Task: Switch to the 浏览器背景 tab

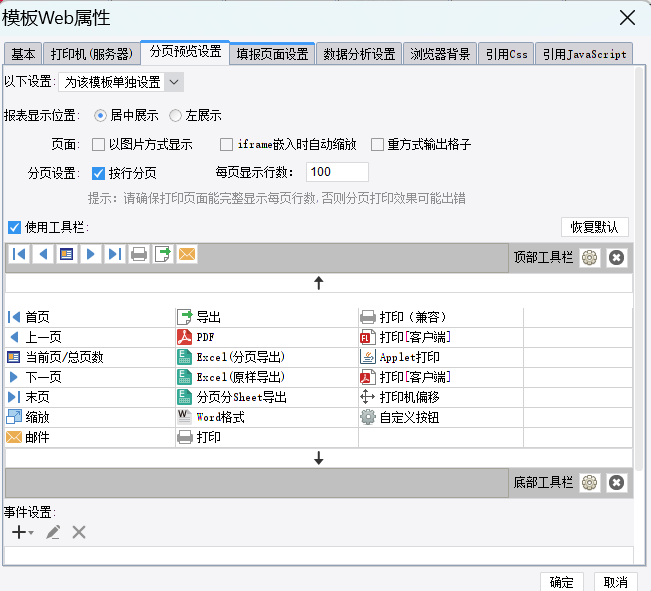Action: [440, 54]
